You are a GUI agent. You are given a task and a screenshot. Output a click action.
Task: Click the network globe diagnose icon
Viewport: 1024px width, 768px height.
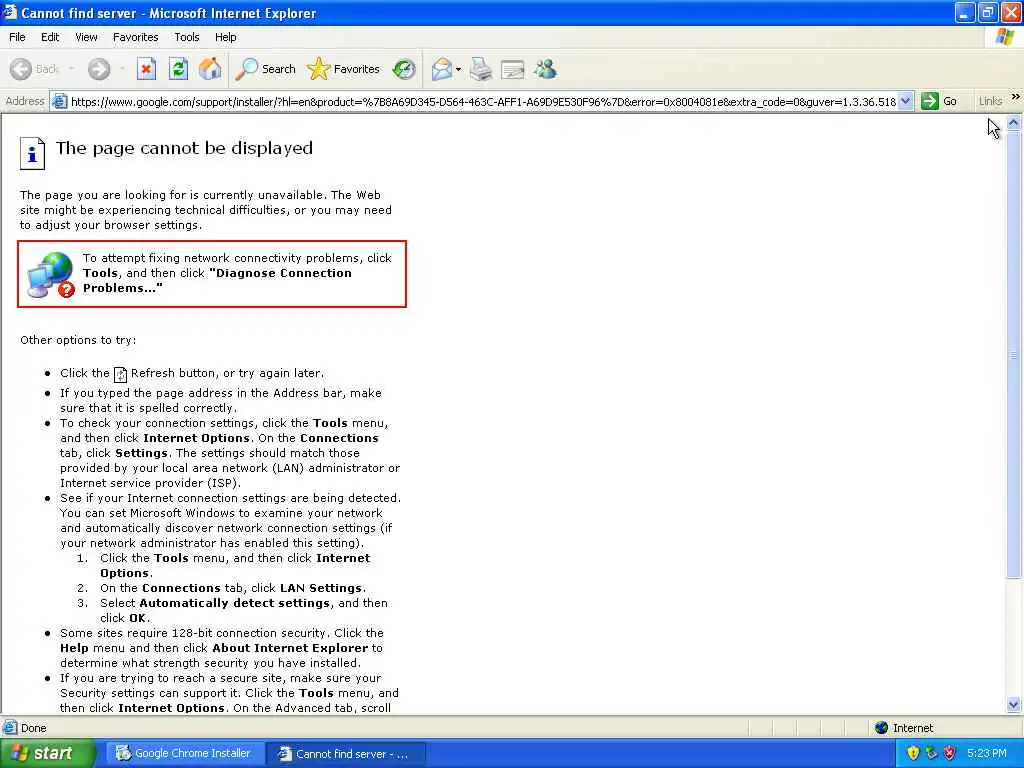(x=51, y=275)
